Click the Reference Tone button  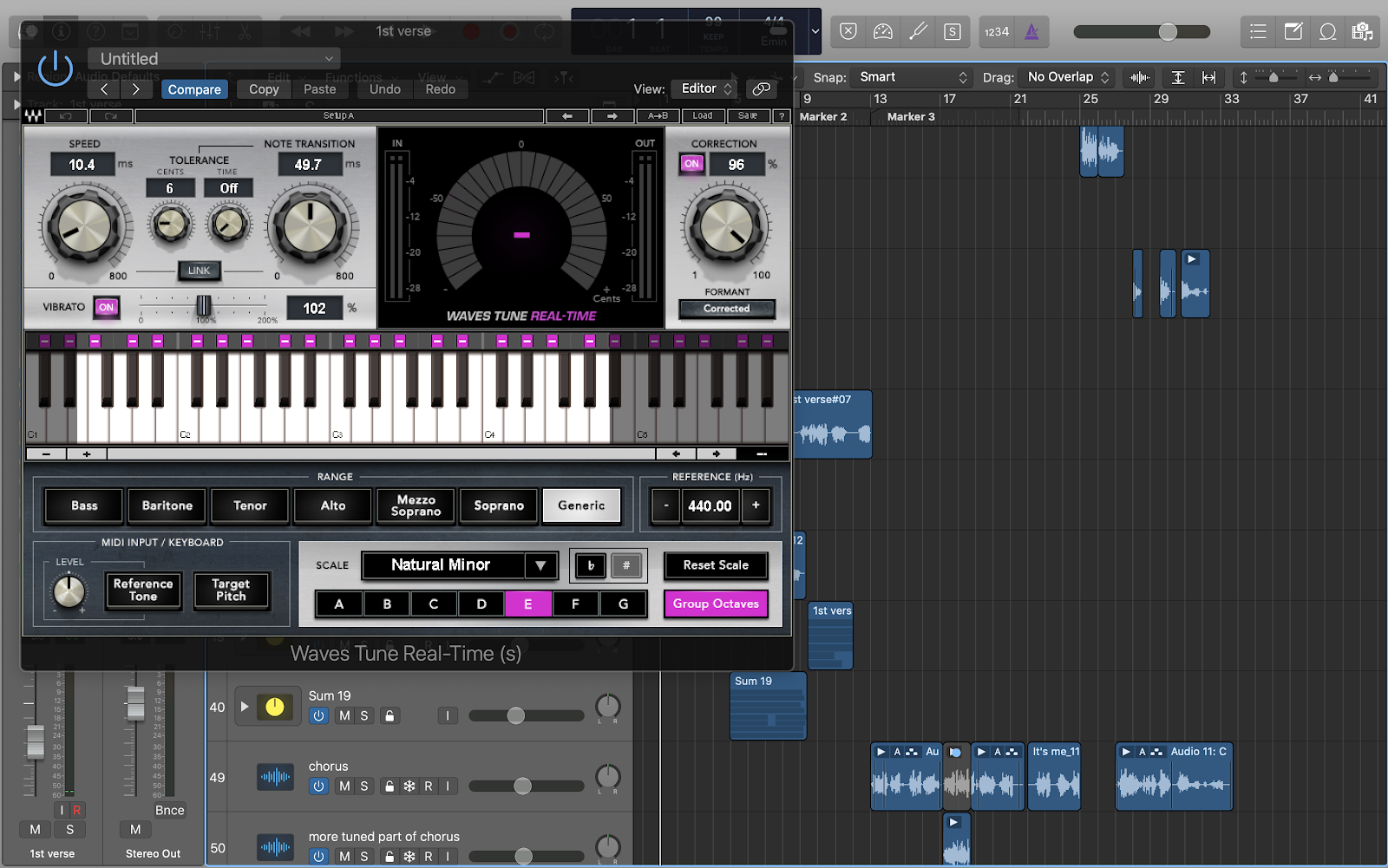pos(143,591)
